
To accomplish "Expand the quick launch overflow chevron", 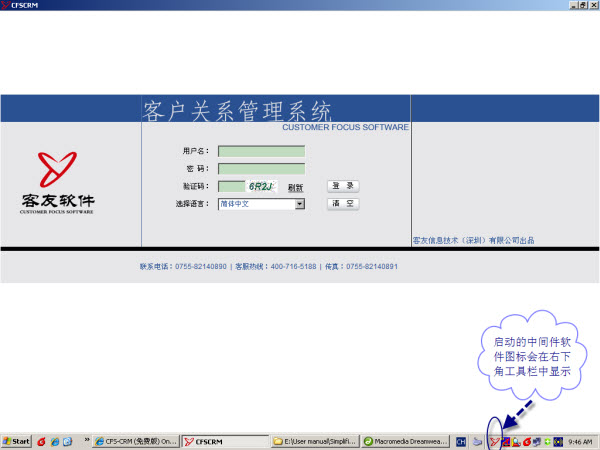I will (87, 440).
